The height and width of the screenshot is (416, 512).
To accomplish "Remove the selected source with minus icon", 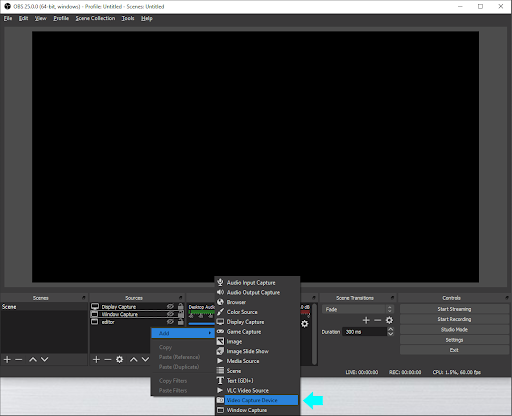I will tap(108, 359).
